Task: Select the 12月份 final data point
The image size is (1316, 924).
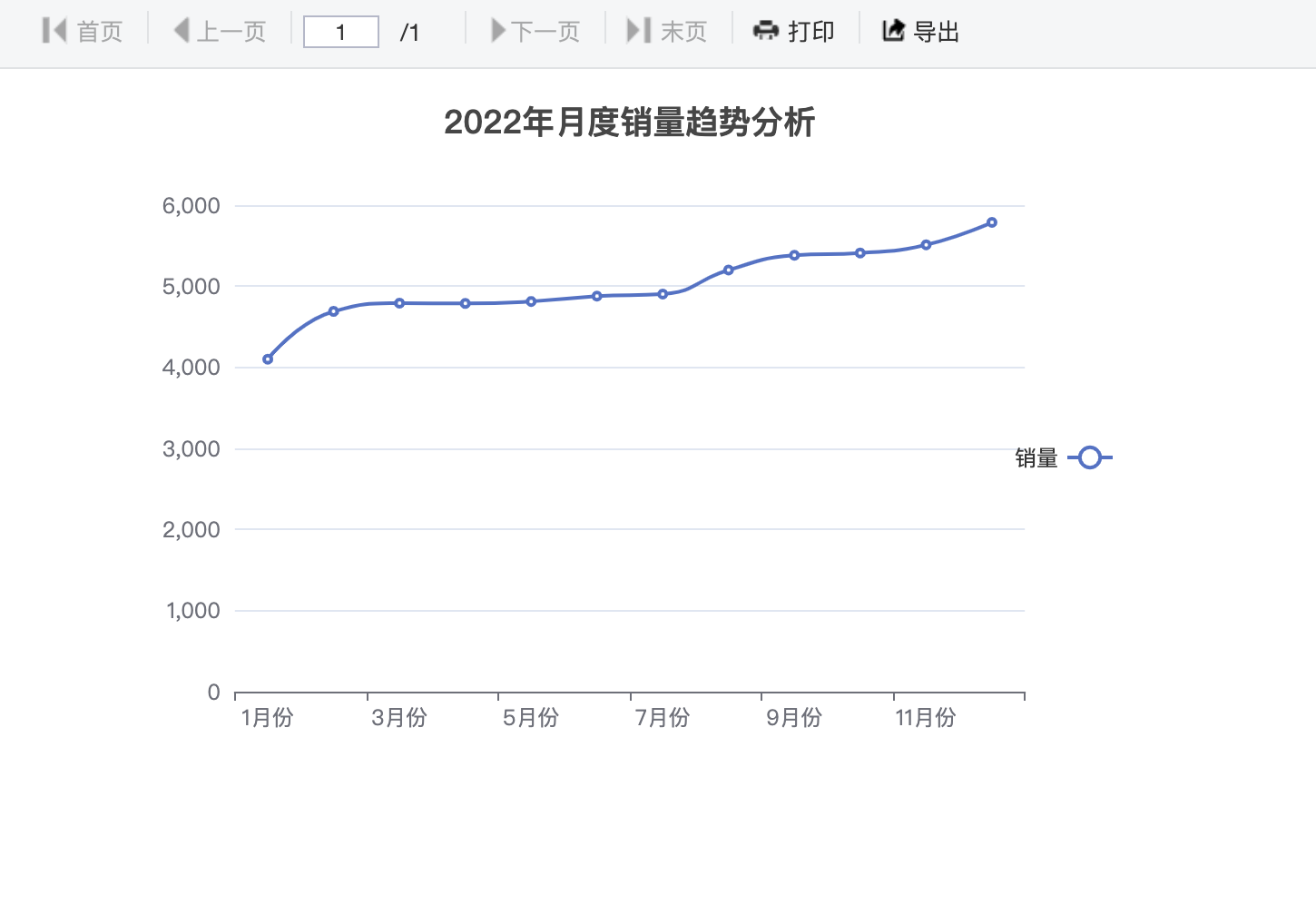Action: coord(992,222)
